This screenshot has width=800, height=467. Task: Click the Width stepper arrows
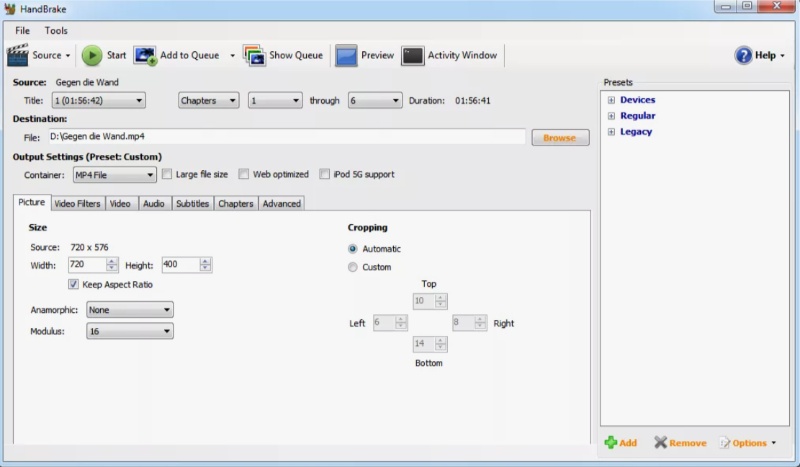point(112,264)
